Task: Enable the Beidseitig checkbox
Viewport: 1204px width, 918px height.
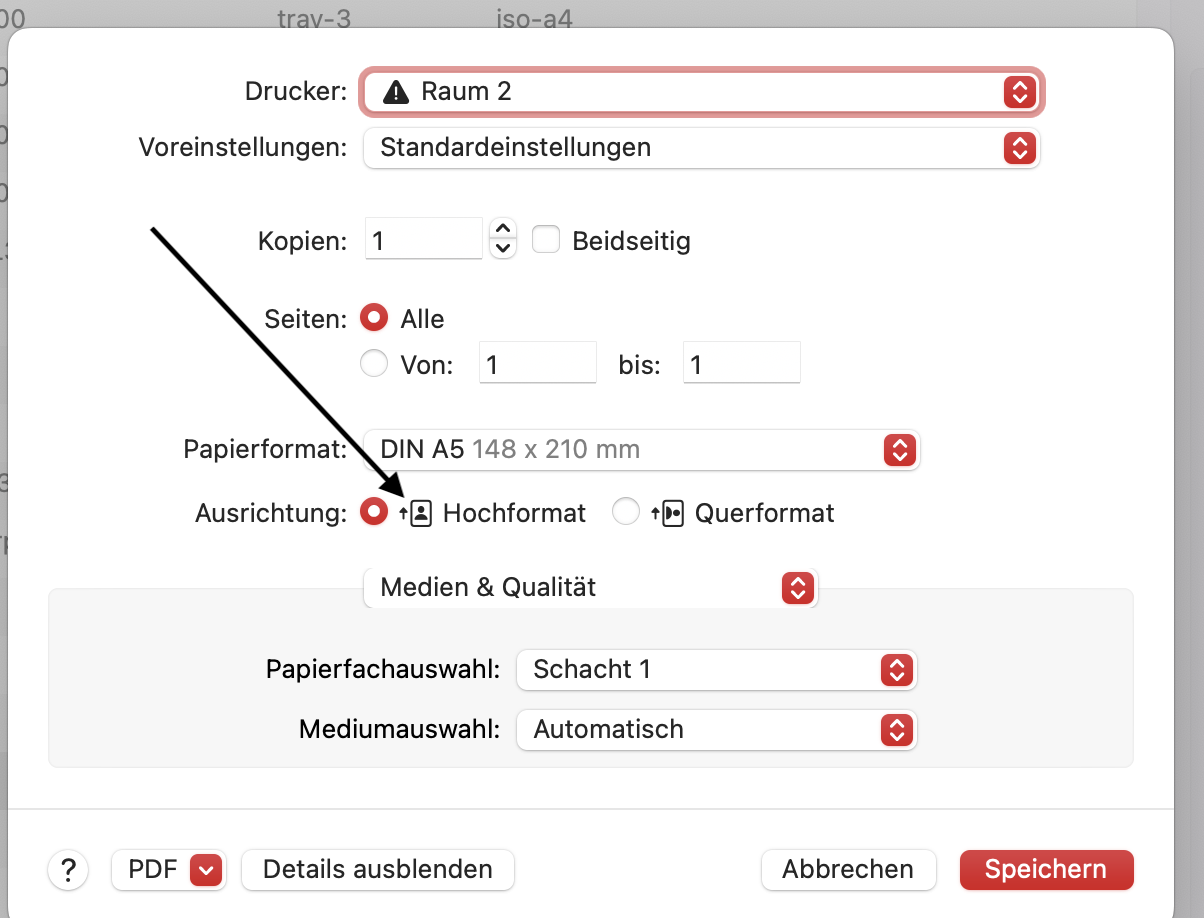Action: tap(545, 240)
